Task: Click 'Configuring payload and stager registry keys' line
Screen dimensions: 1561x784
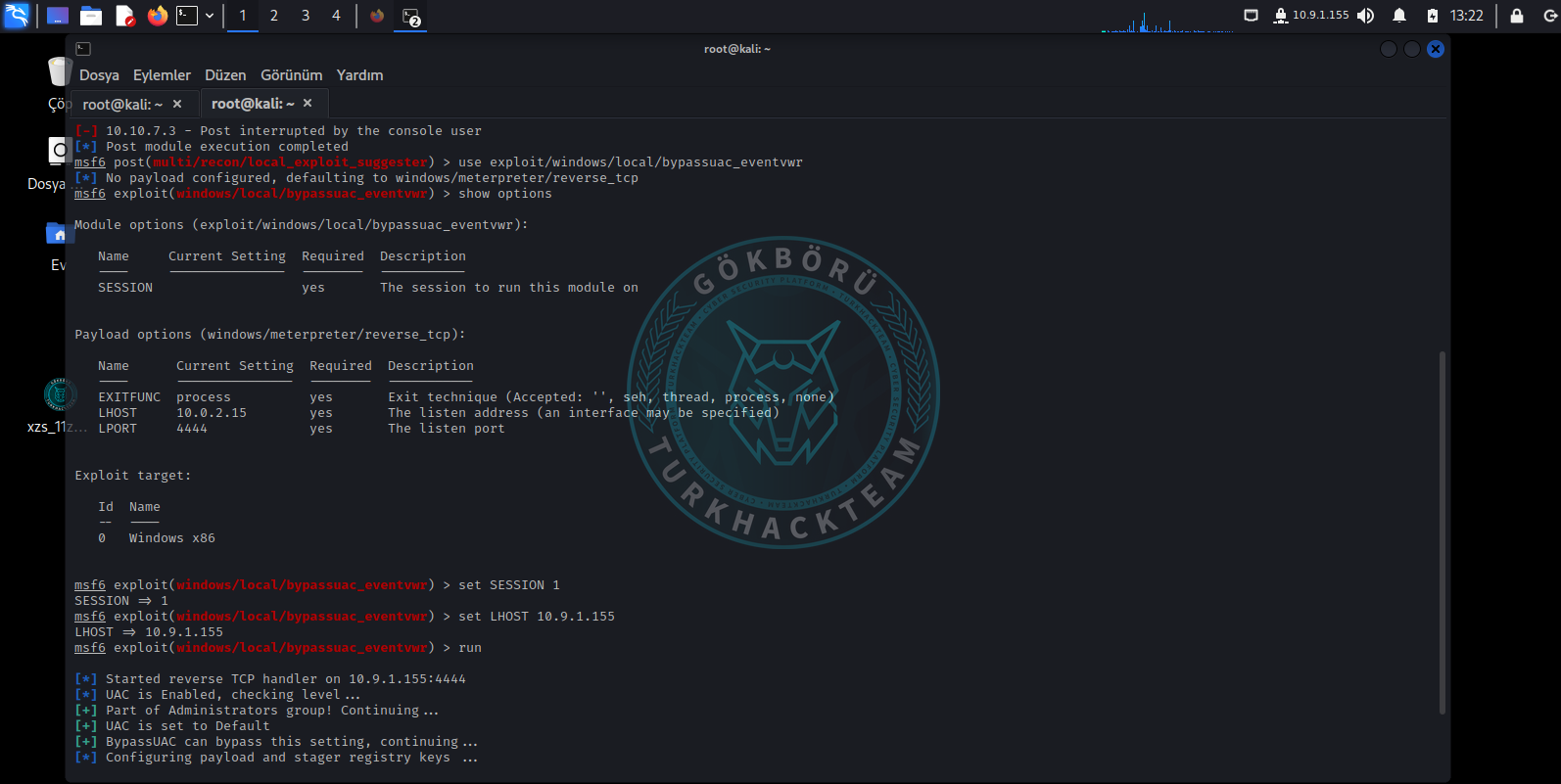Action: tap(292, 758)
